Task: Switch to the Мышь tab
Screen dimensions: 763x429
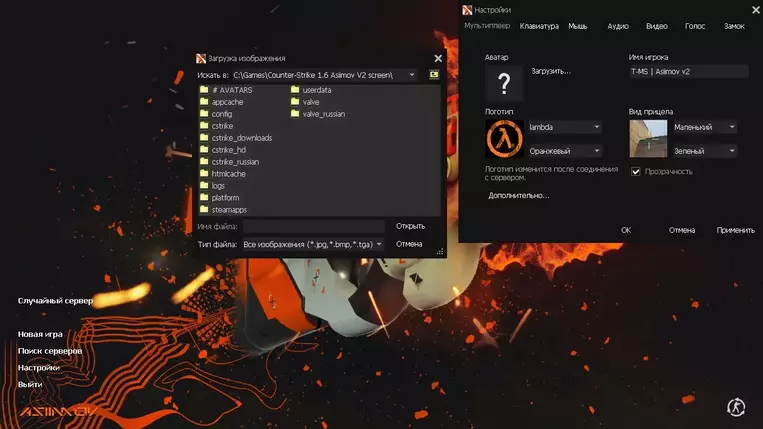Action: [578, 26]
